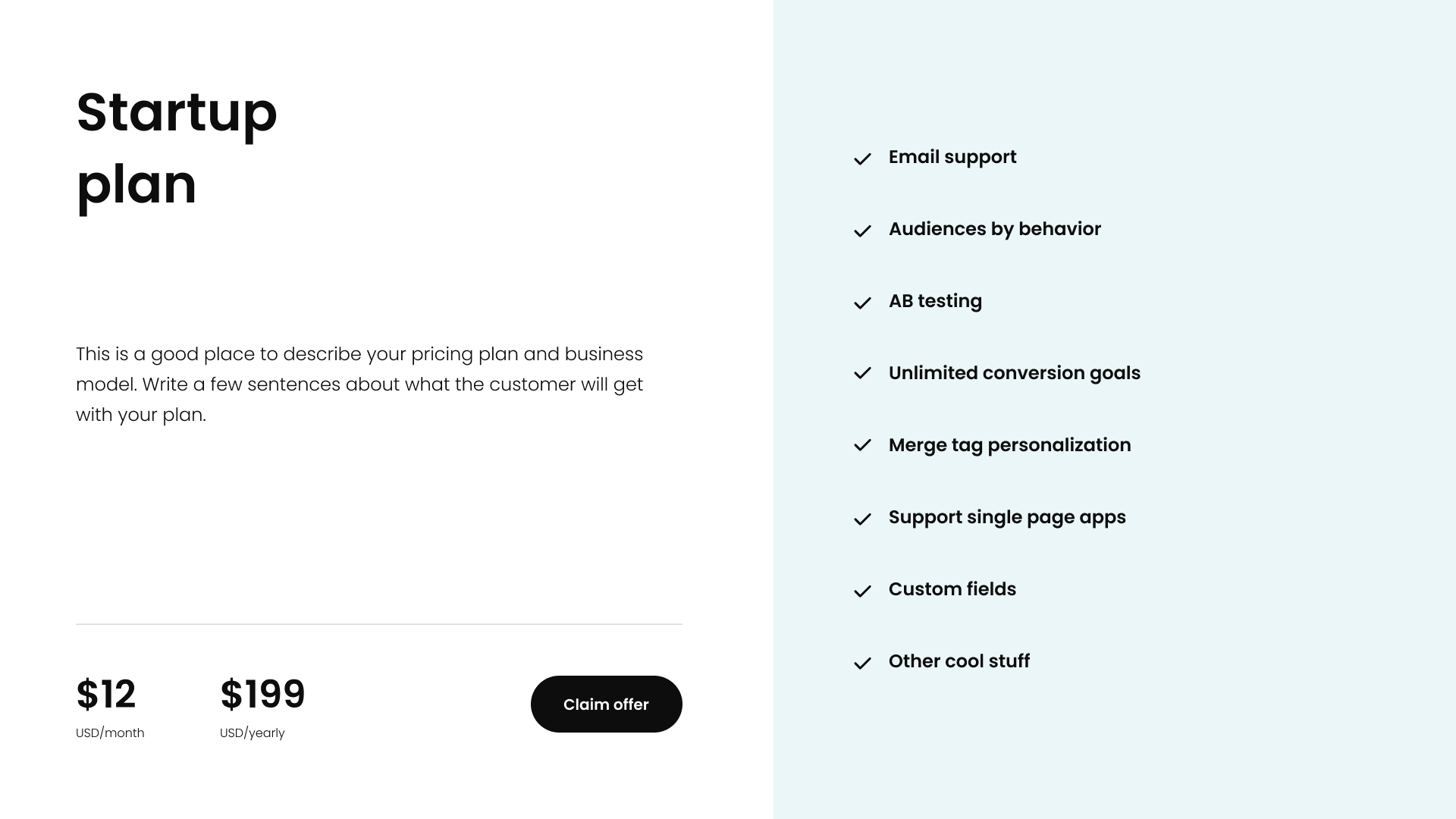Toggle the AB testing feature entry
This screenshot has width=1456, height=819.
click(935, 301)
